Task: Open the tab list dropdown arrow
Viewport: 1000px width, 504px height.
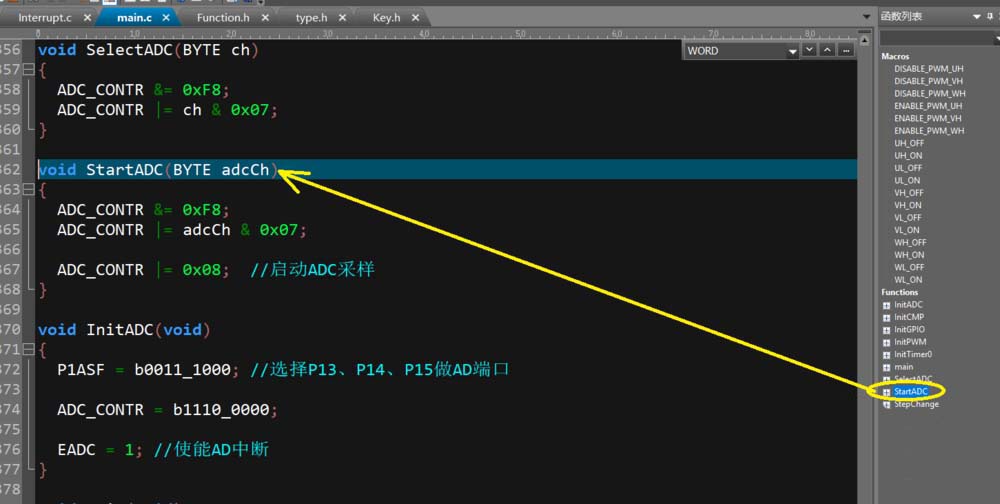Action: (866, 17)
